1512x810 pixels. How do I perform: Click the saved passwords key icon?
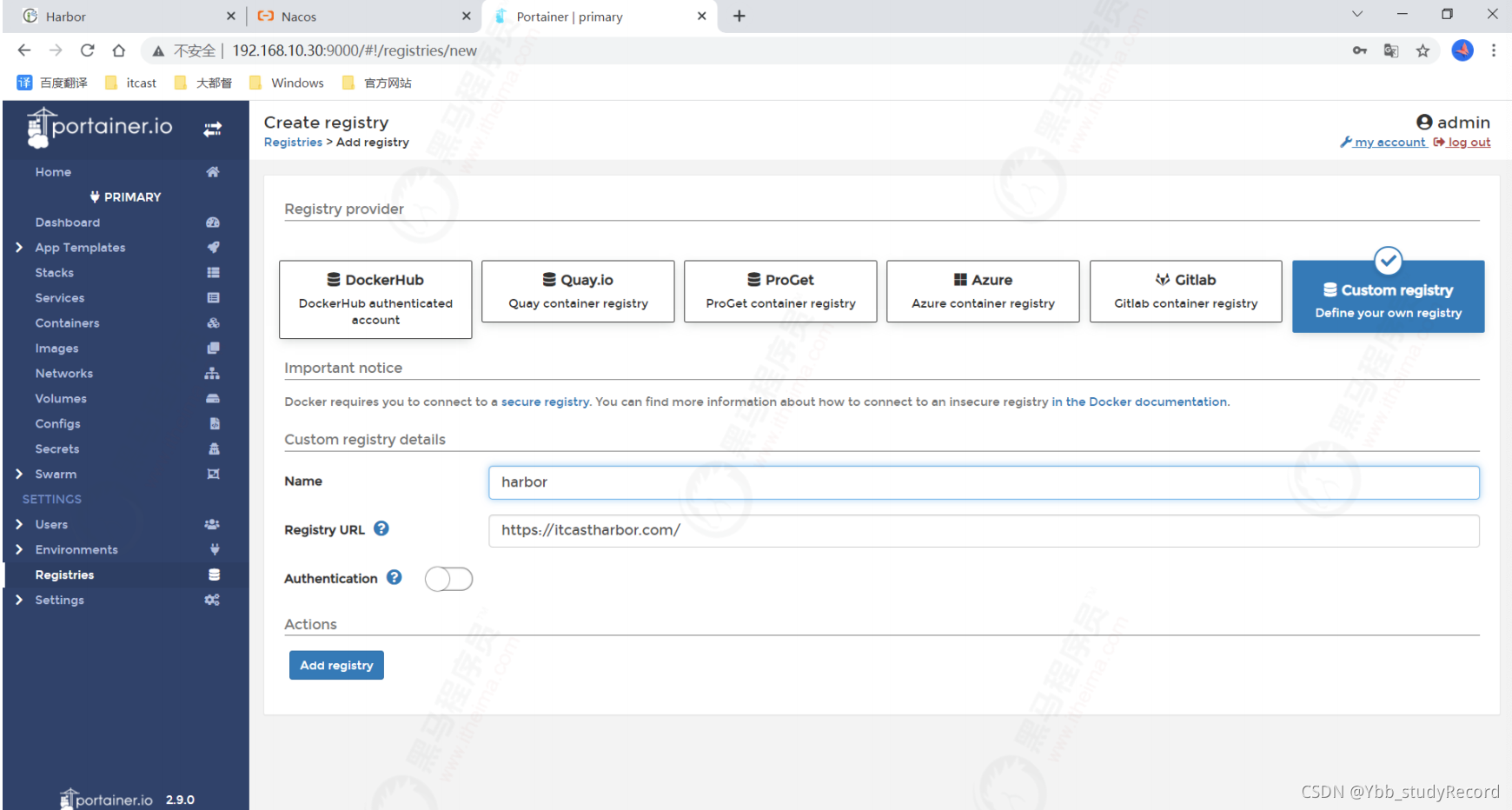coord(1360,50)
